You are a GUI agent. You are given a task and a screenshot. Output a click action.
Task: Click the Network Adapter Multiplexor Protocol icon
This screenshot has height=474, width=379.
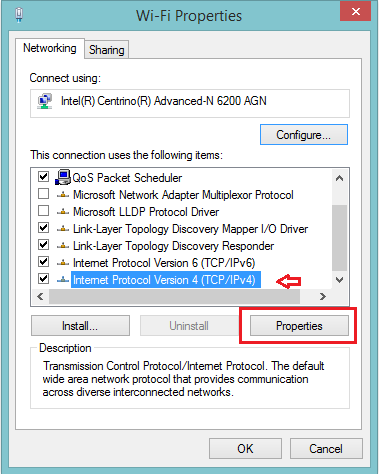coord(63,195)
